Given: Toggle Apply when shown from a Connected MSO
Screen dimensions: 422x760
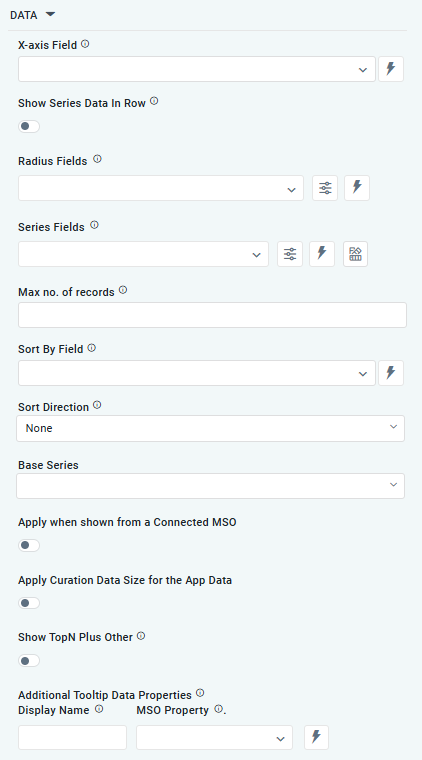Looking at the screenshot, I should pos(29,545).
